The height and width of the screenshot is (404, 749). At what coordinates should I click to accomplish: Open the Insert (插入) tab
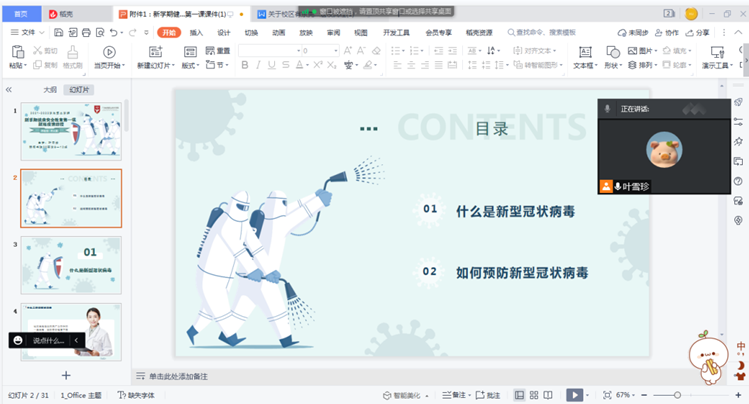[196, 32]
